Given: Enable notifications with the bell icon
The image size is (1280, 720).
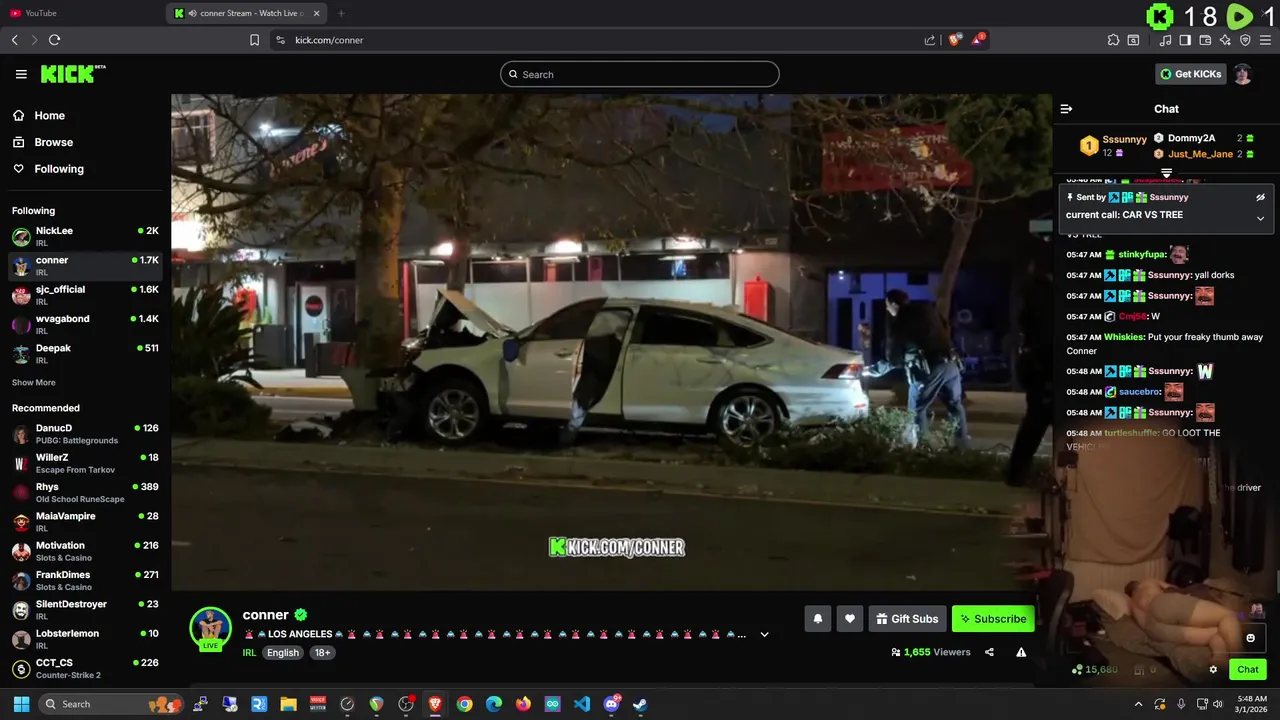Looking at the screenshot, I should tap(817, 619).
